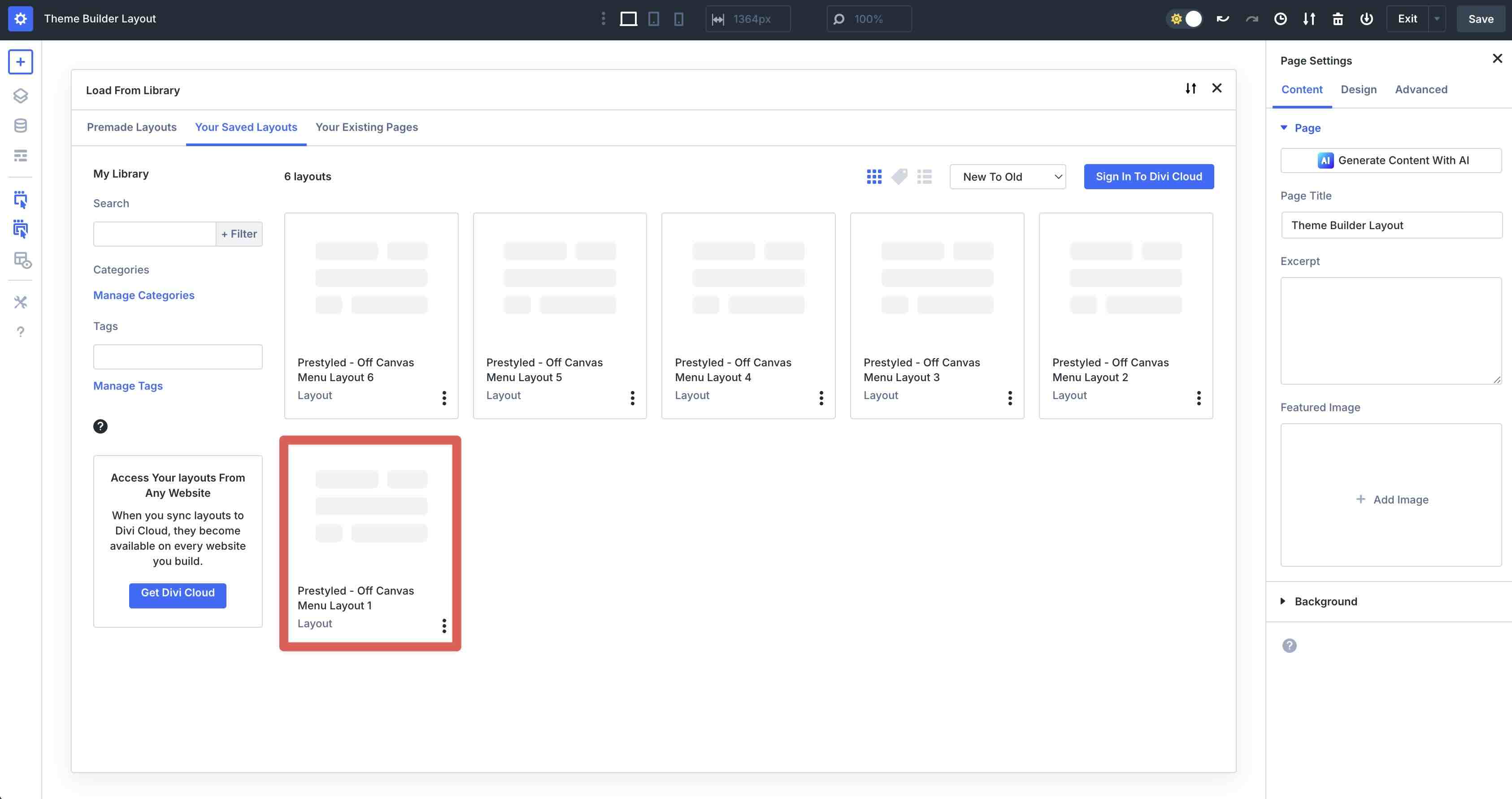Open the Manage Categories link

click(x=143, y=295)
